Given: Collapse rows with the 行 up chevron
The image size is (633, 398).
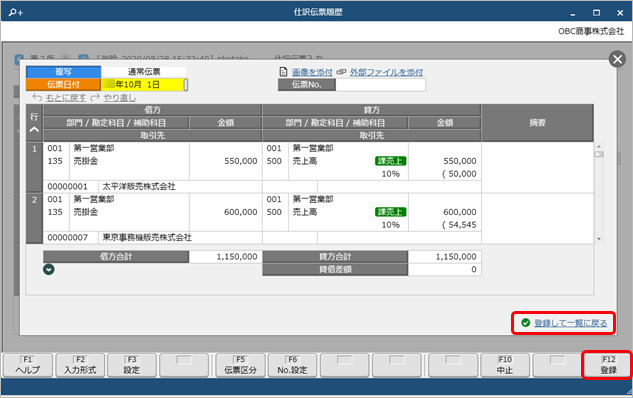Looking at the screenshot, I should coord(34,130).
